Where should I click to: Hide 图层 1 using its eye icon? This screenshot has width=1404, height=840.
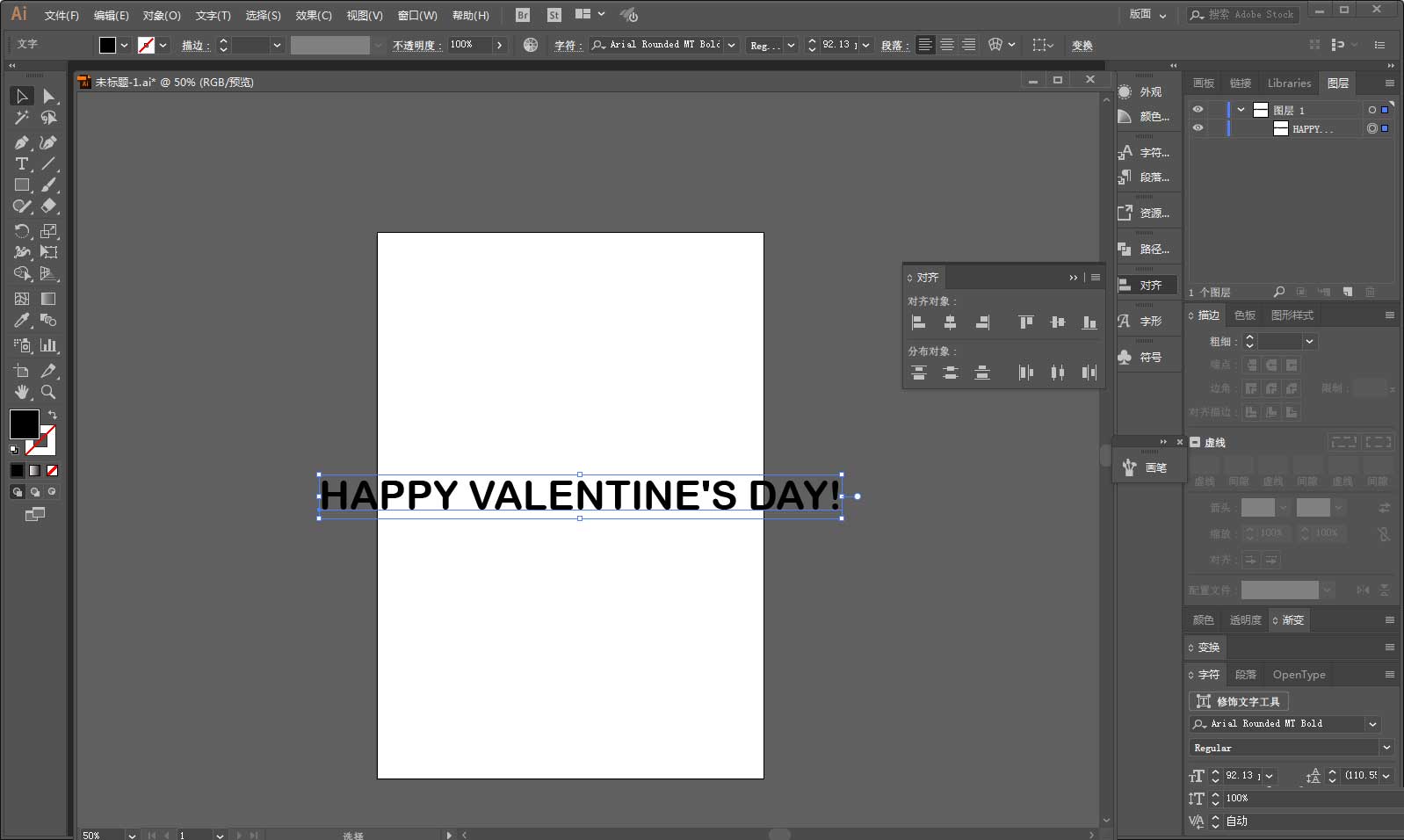pyautogui.click(x=1198, y=110)
